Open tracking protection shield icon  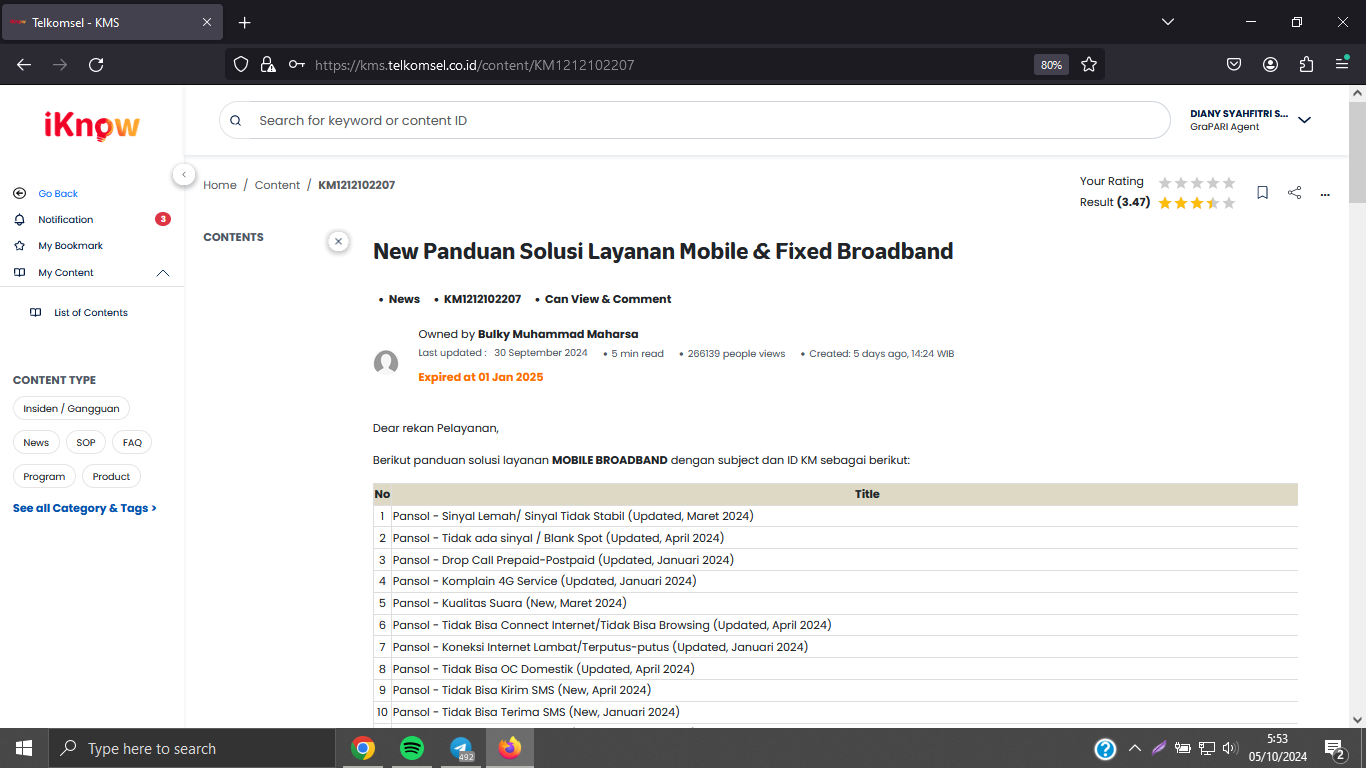point(240,65)
